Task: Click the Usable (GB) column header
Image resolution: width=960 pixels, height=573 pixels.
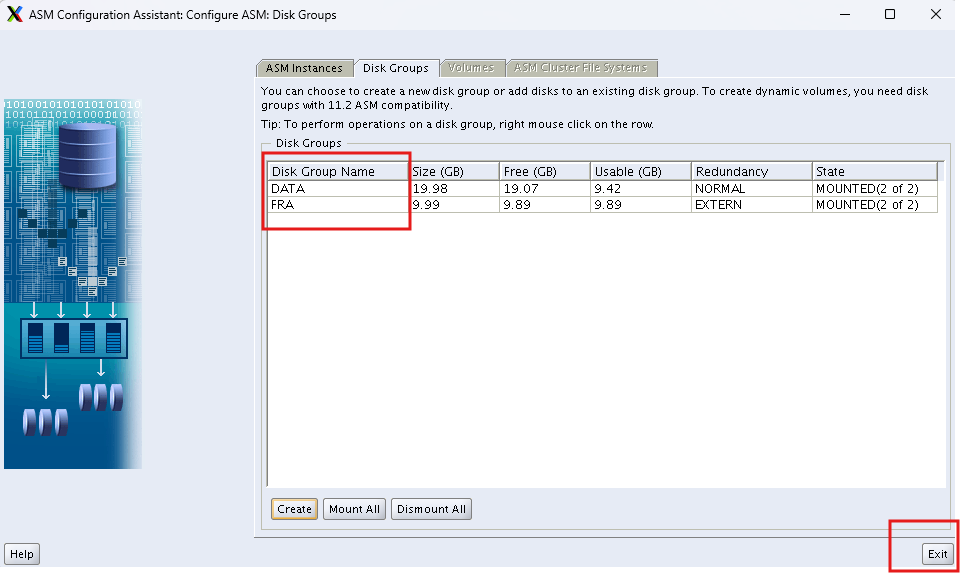Action: (x=641, y=171)
